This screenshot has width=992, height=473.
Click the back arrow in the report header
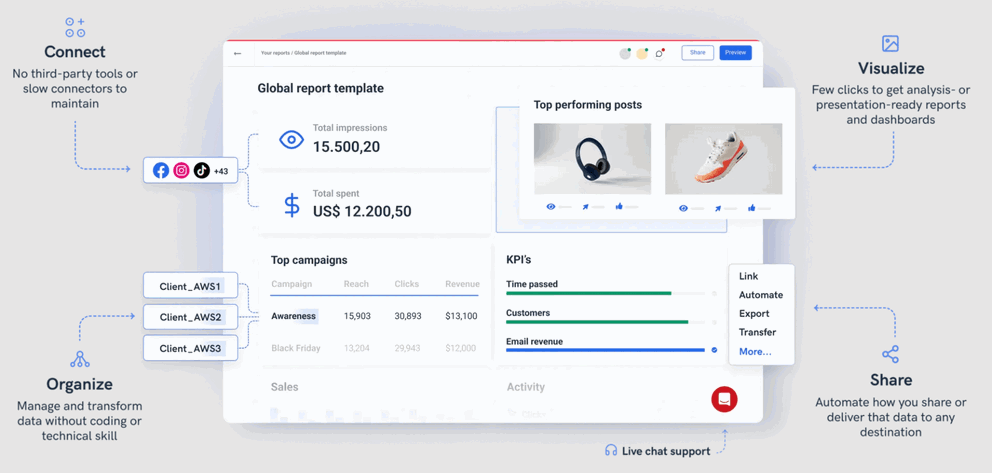point(237,53)
